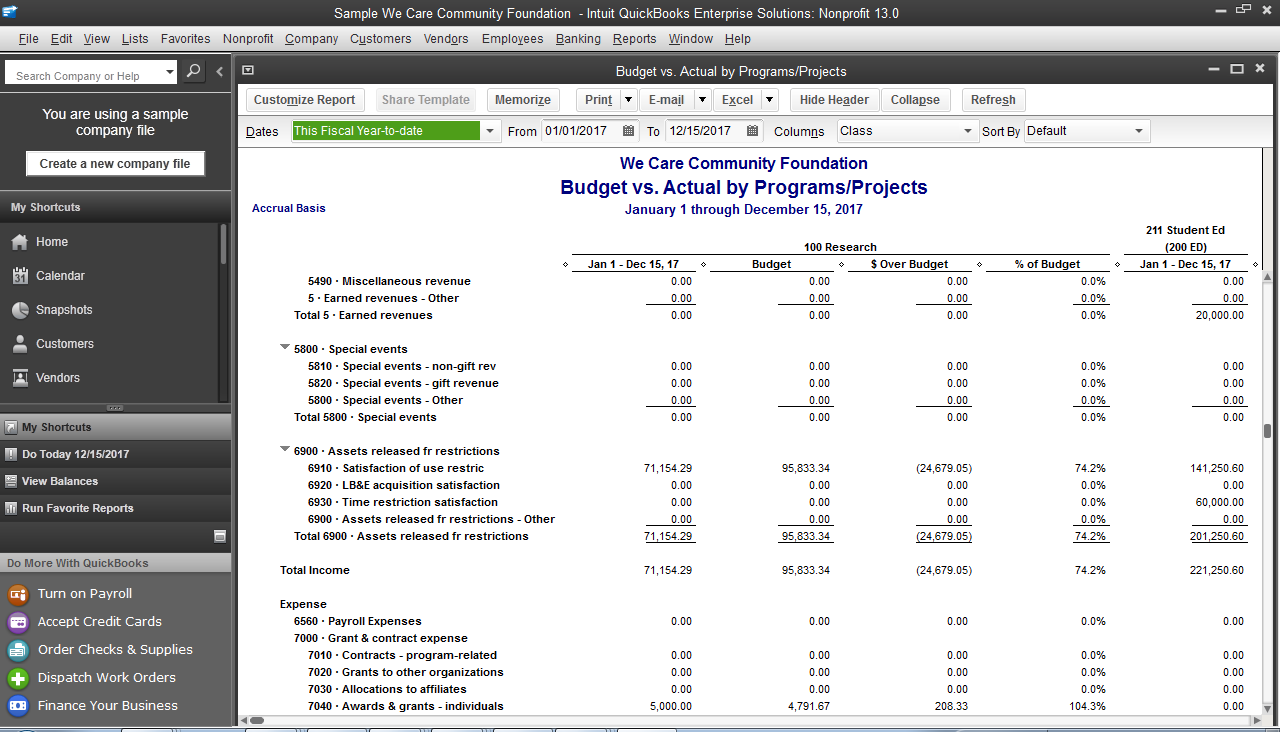Image resolution: width=1280 pixels, height=732 pixels.
Task: Click the report horizontal scrollbar thumb
Action: coord(257,720)
